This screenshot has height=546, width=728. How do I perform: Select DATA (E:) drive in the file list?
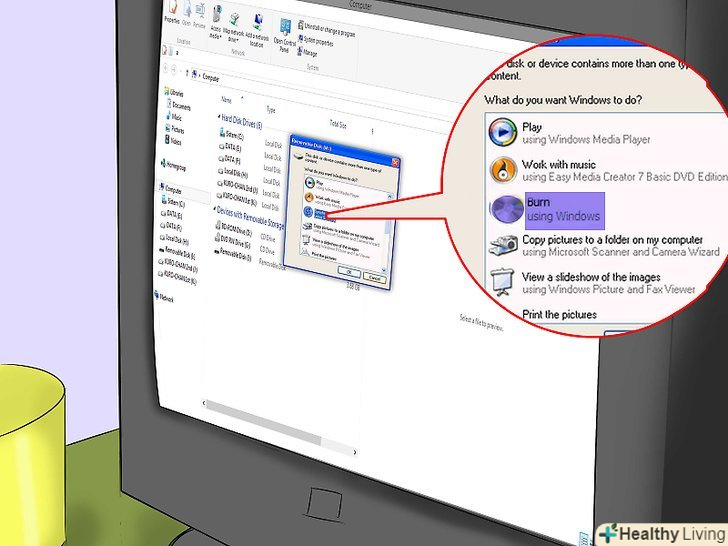230,147
